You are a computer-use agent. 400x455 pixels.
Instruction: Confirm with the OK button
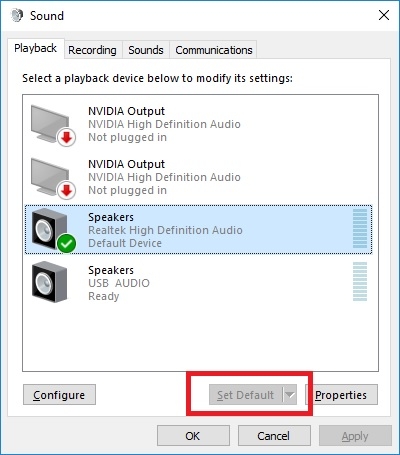193,436
